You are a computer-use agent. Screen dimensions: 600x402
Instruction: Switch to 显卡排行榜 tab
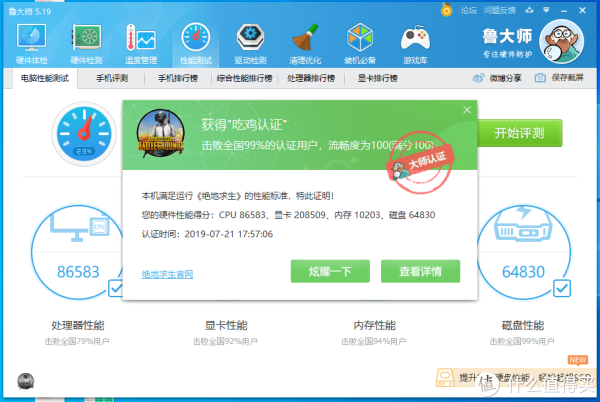point(377,78)
